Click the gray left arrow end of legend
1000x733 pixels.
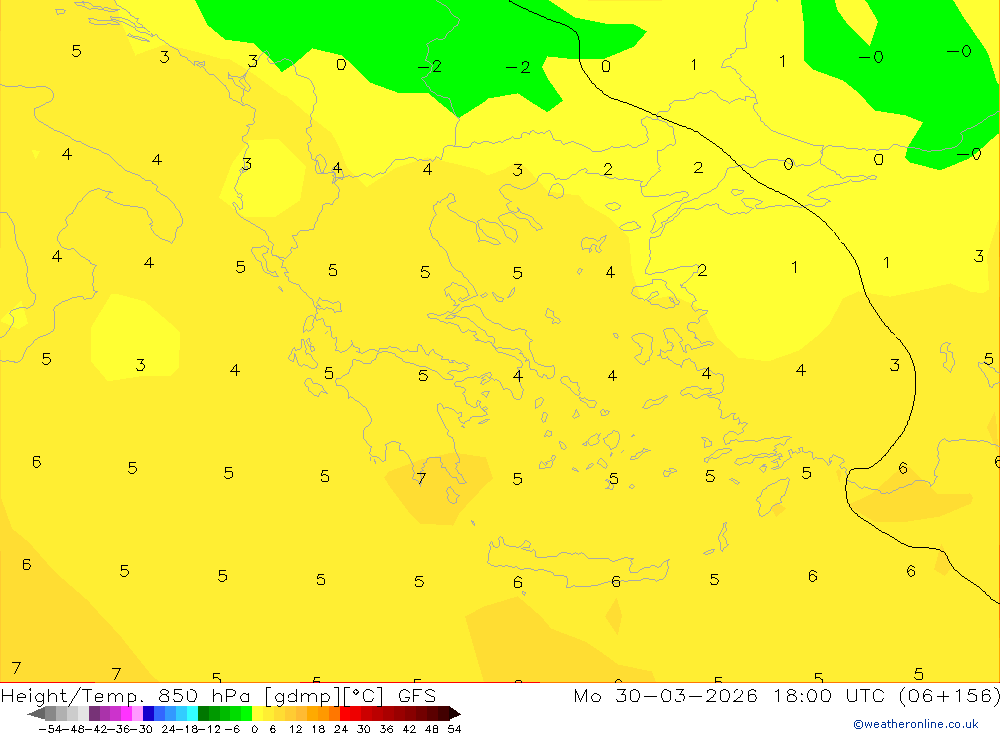[36, 714]
